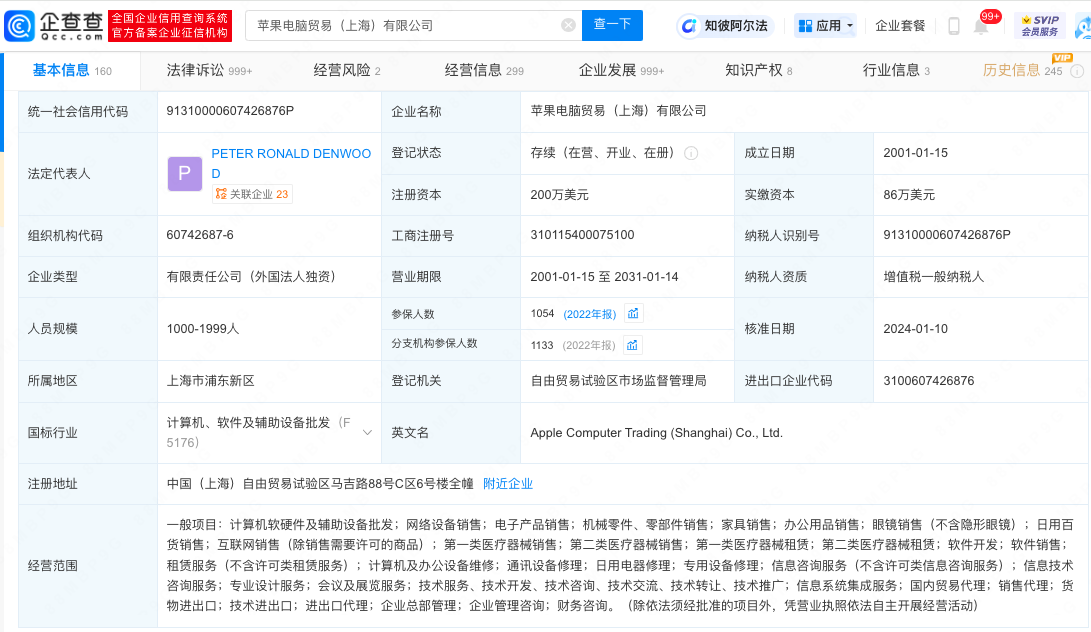
Task: Open chart icon for 1054 insured employees
Action: pos(633,314)
